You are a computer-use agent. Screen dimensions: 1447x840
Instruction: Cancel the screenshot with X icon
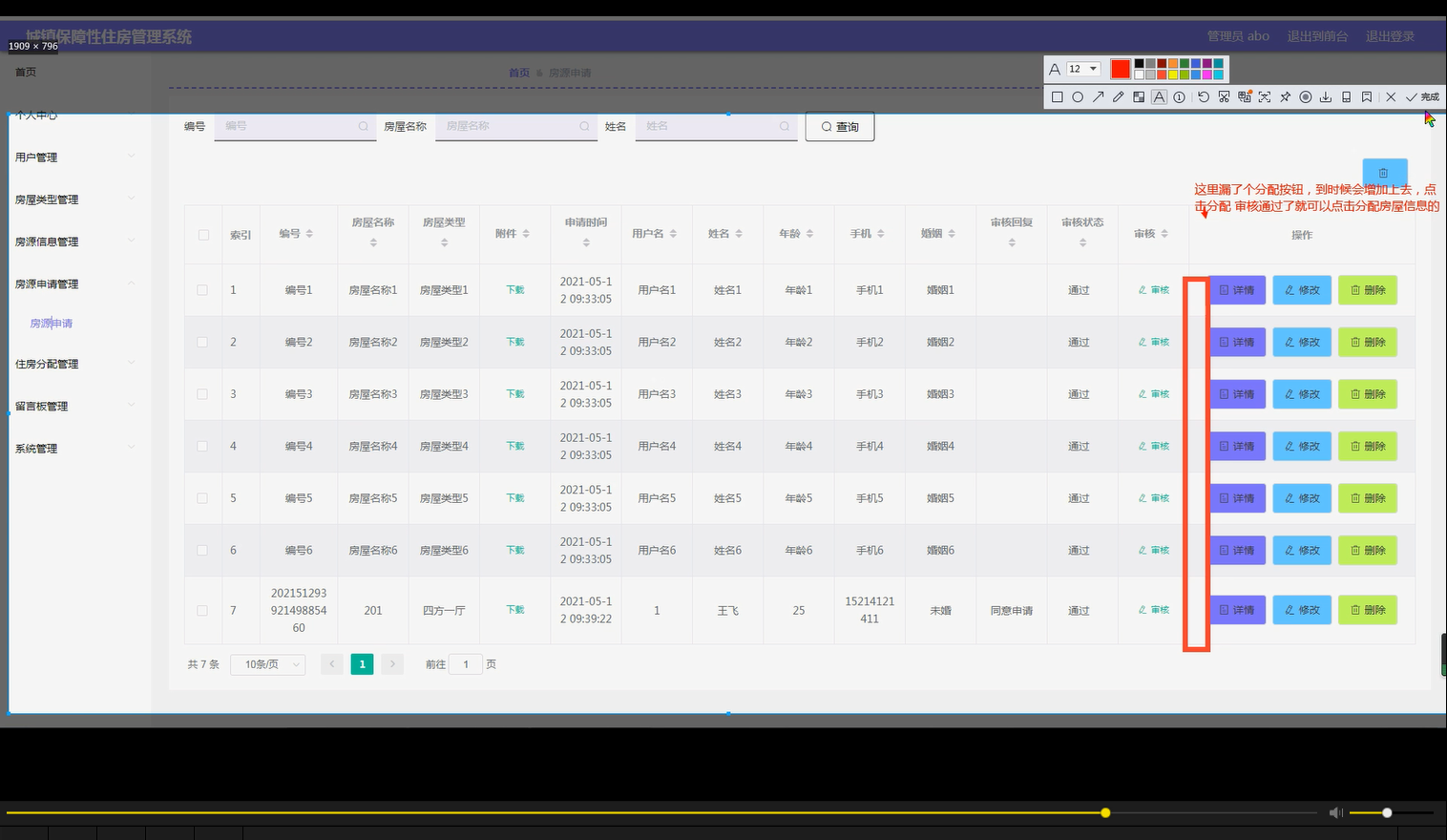[1391, 97]
